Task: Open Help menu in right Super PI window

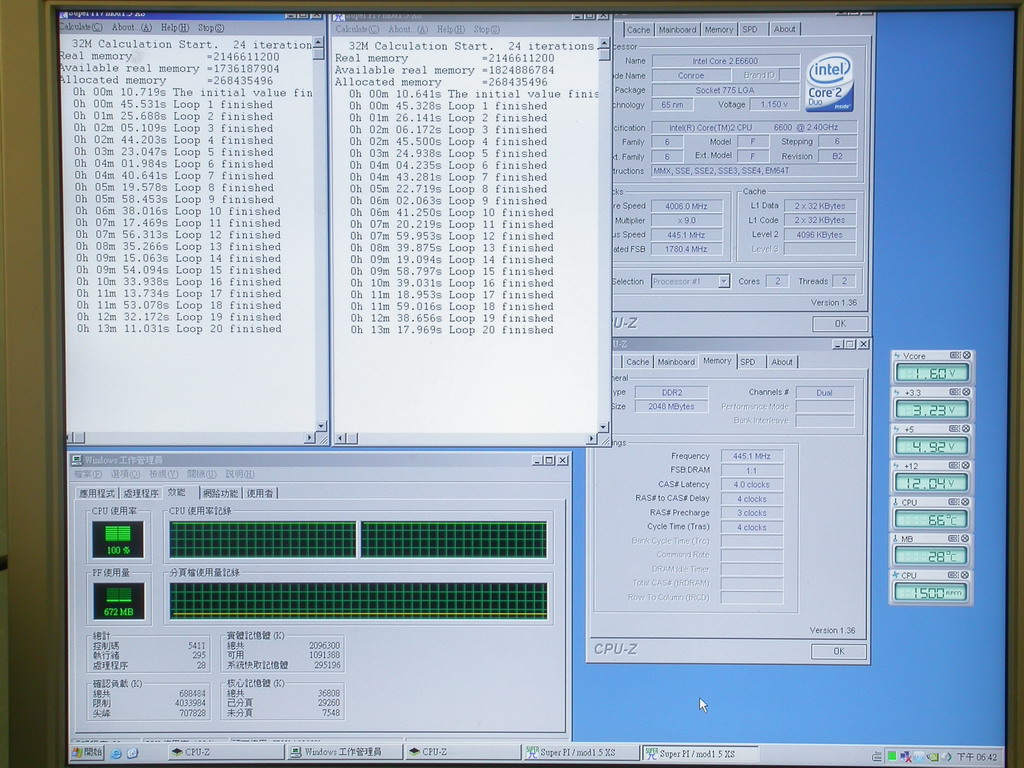Action: tap(451, 30)
